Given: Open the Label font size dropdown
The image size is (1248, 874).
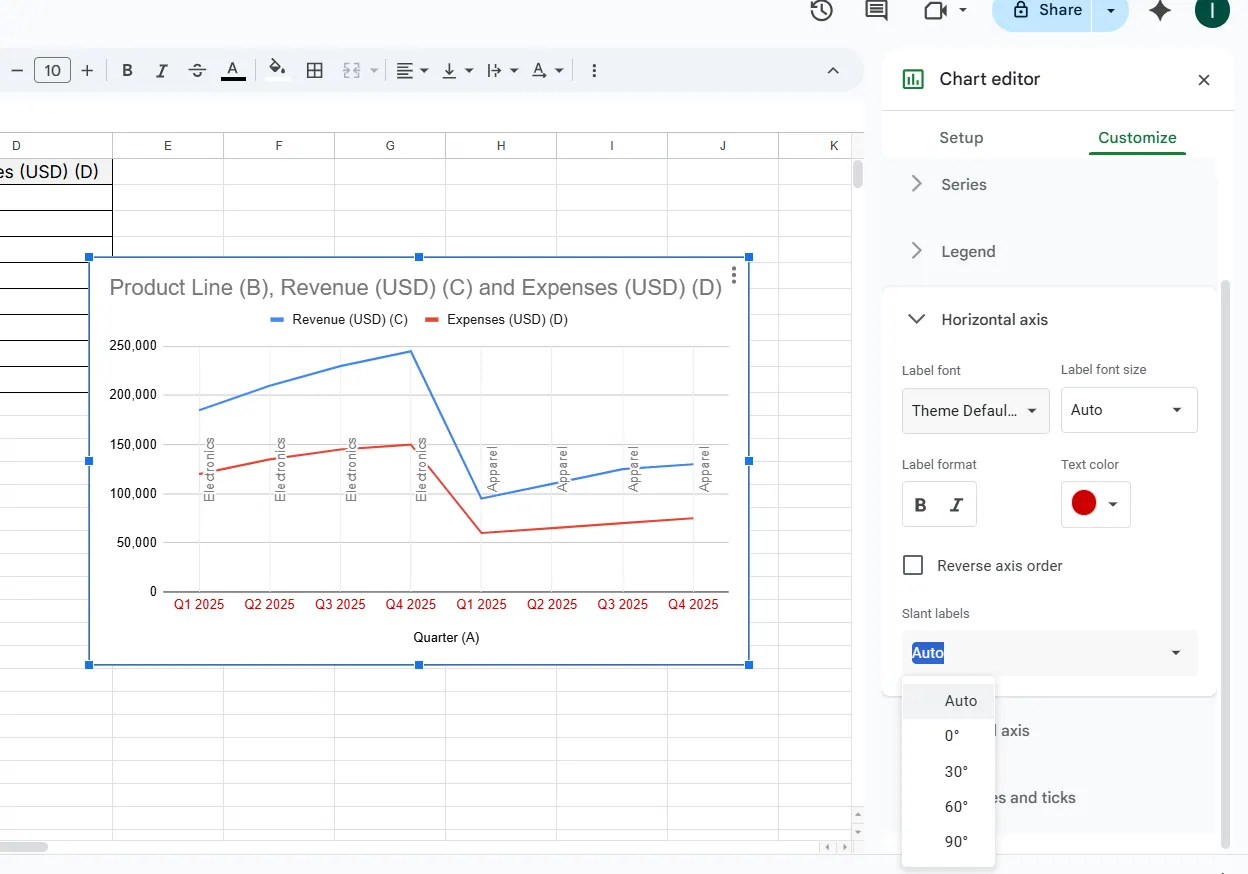Looking at the screenshot, I should click(x=1128, y=410).
